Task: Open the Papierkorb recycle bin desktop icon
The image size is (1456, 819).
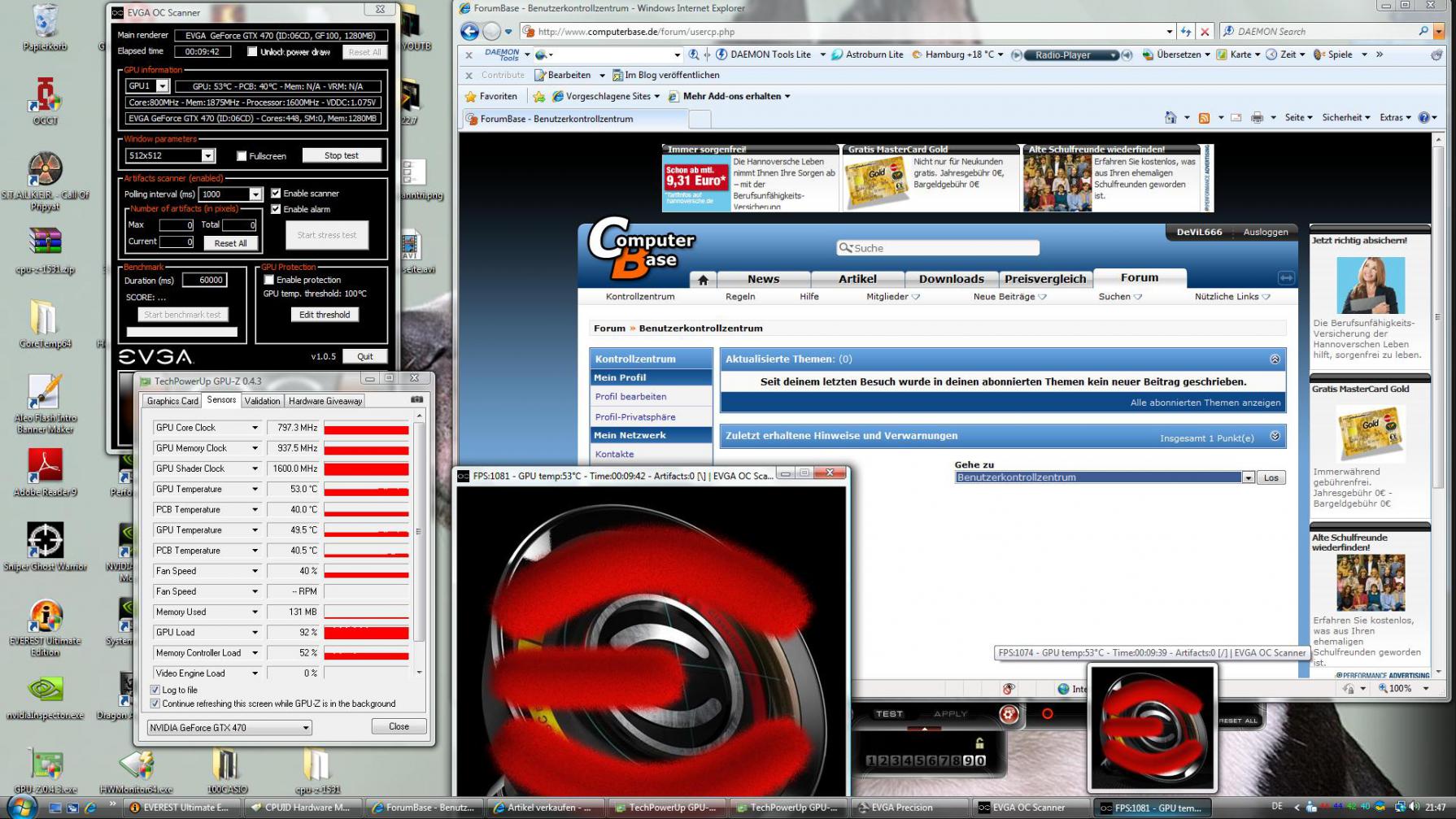Action: pos(45,28)
